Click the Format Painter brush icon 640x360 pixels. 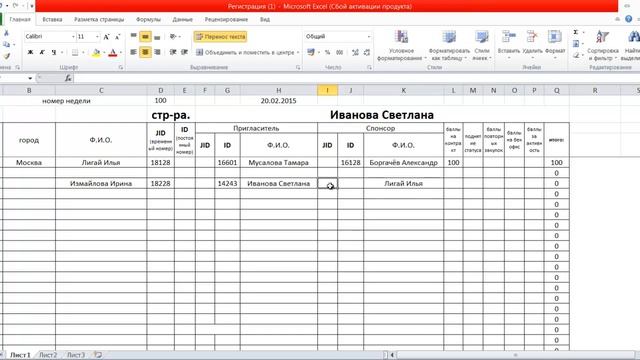click(7, 56)
